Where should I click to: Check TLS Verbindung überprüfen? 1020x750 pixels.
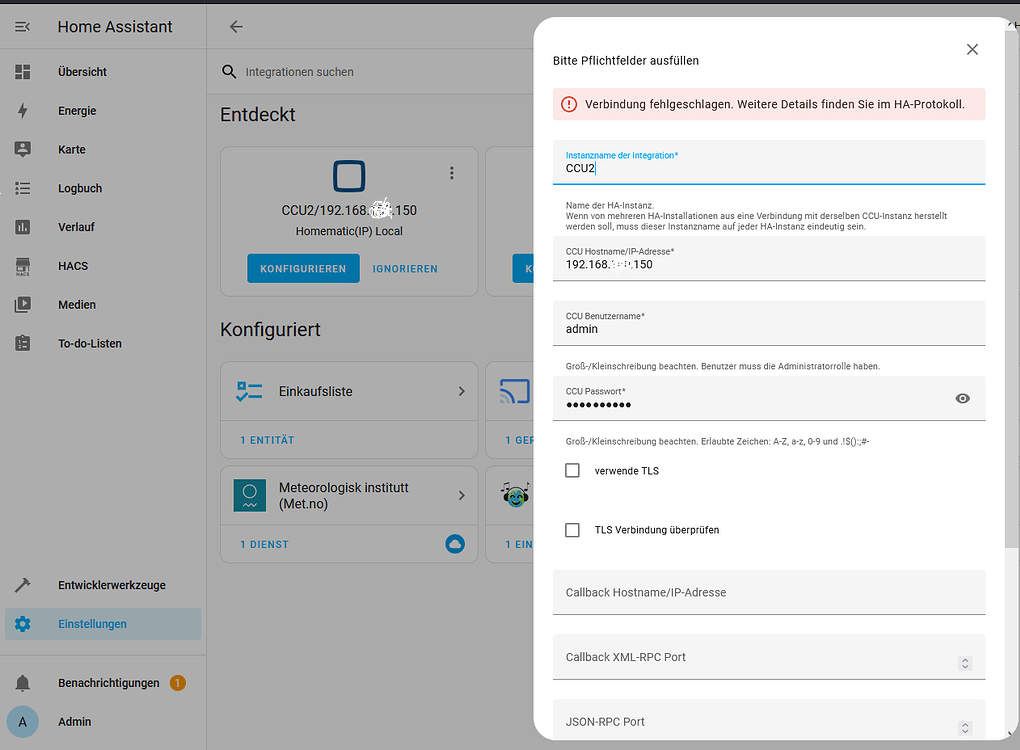[x=572, y=530]
